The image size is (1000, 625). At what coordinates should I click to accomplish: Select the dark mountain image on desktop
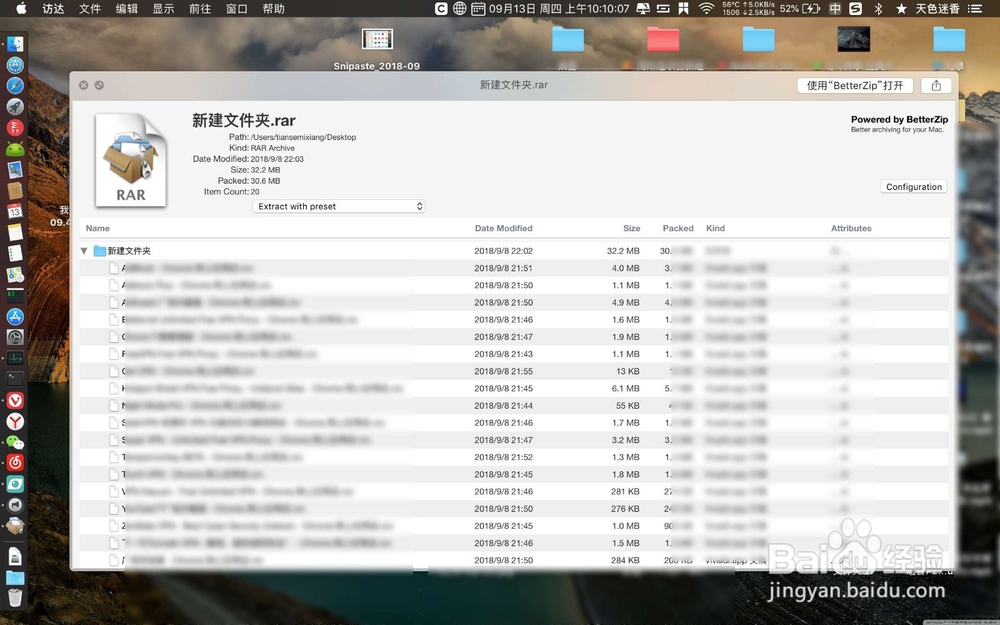click(x=853, y=40)
